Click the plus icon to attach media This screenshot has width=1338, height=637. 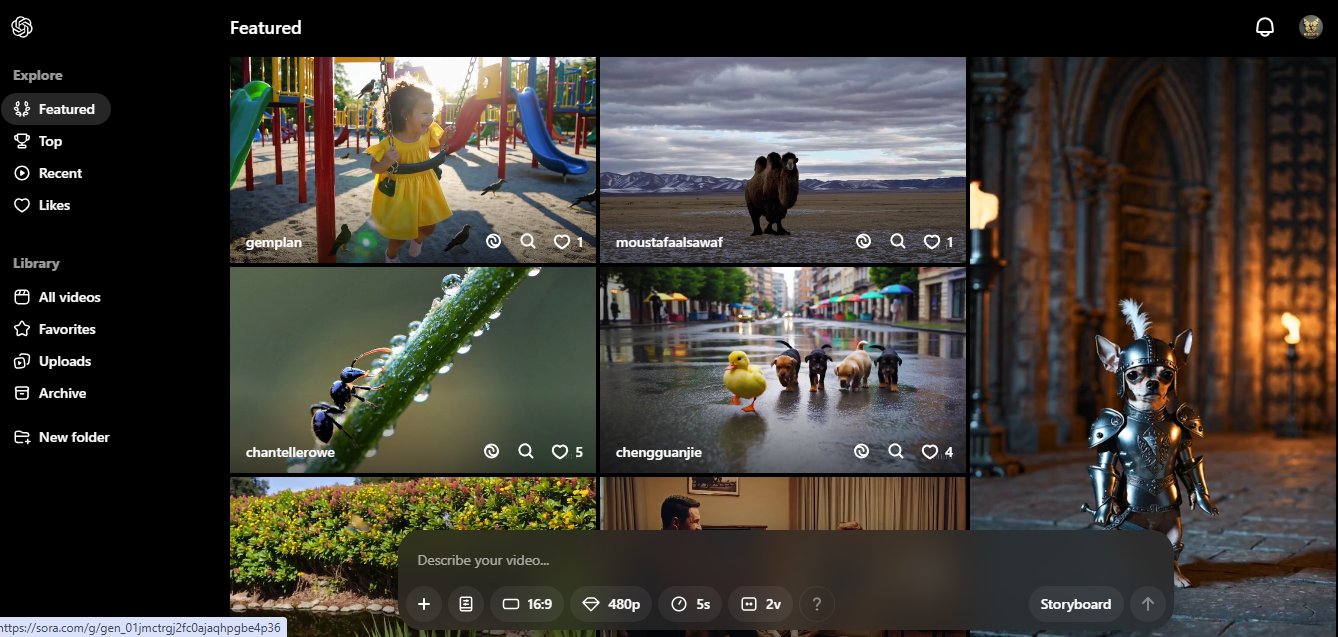424,604
